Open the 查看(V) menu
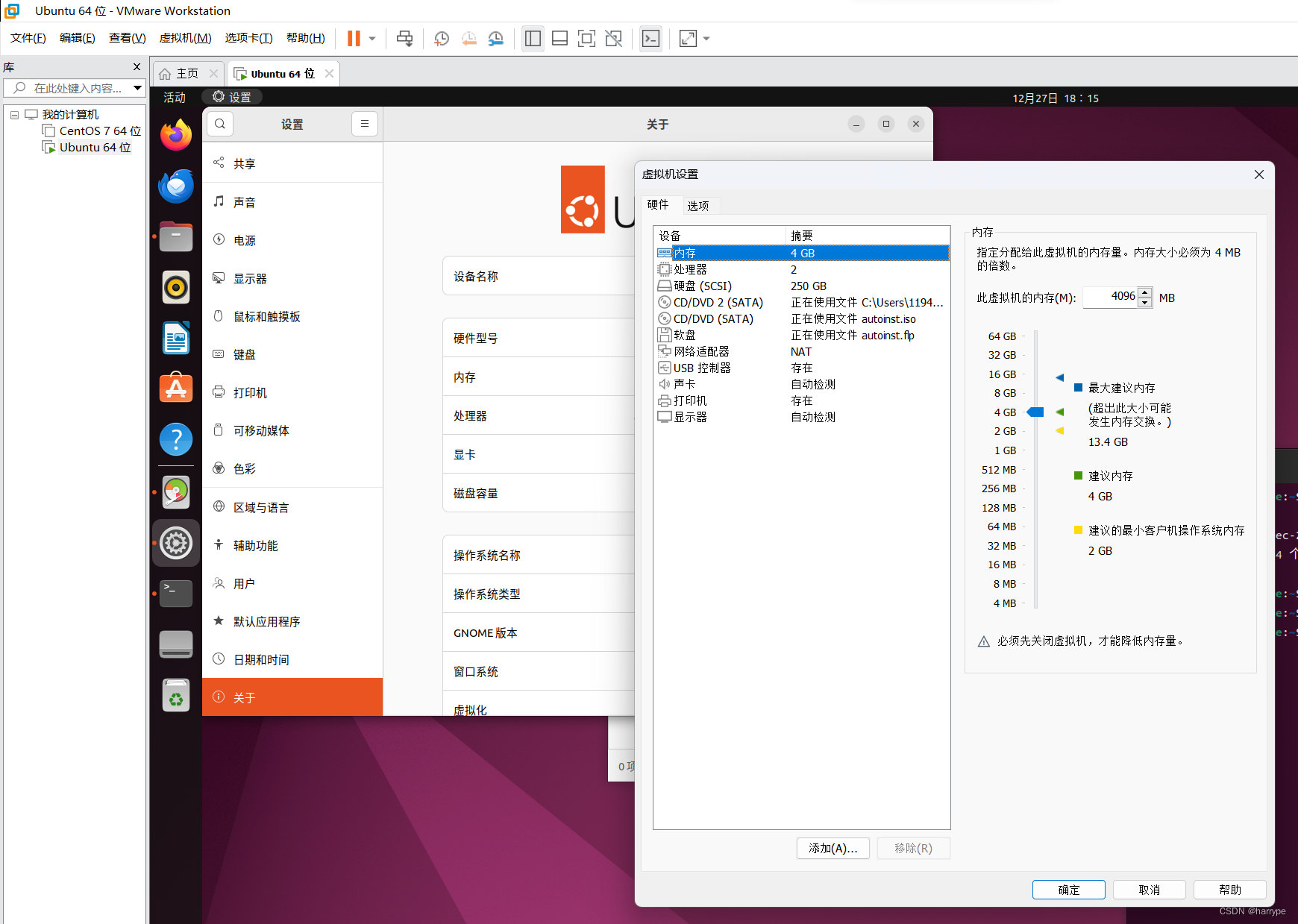The width and height of the screenshot is (1298, 924). (x=128, y=38)
